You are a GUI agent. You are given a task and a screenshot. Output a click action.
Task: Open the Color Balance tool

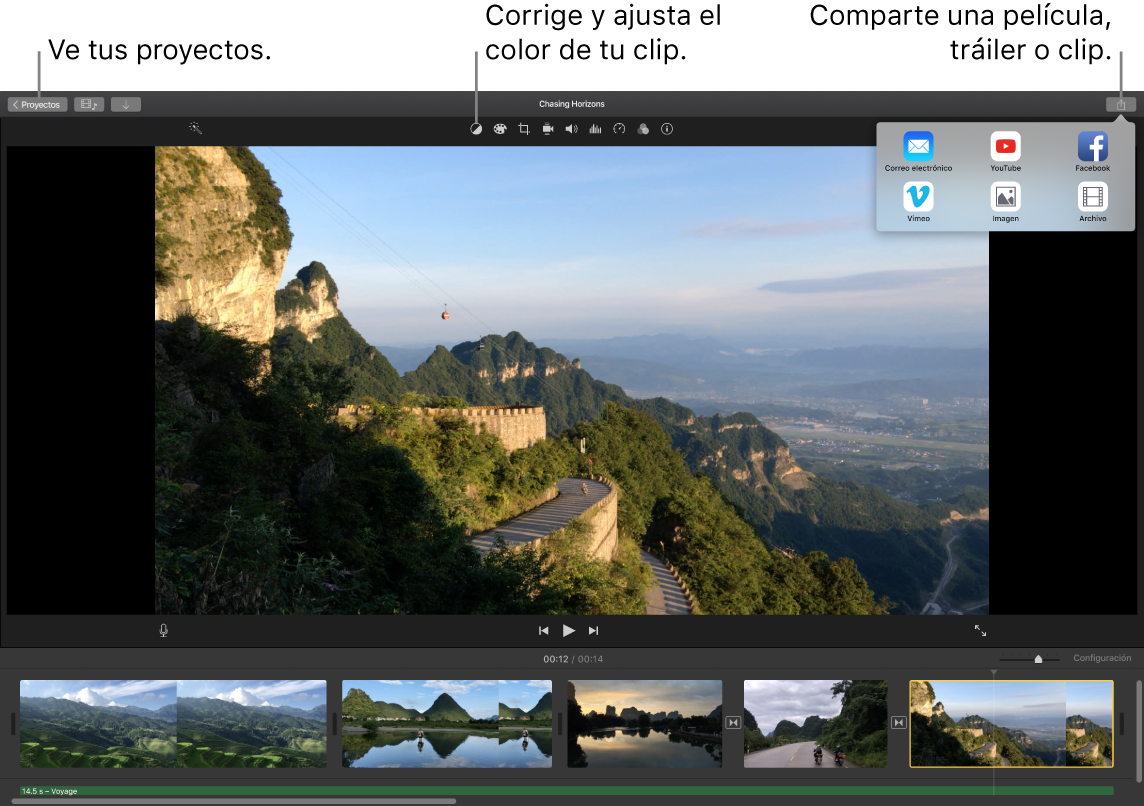[x=476, y=128]
